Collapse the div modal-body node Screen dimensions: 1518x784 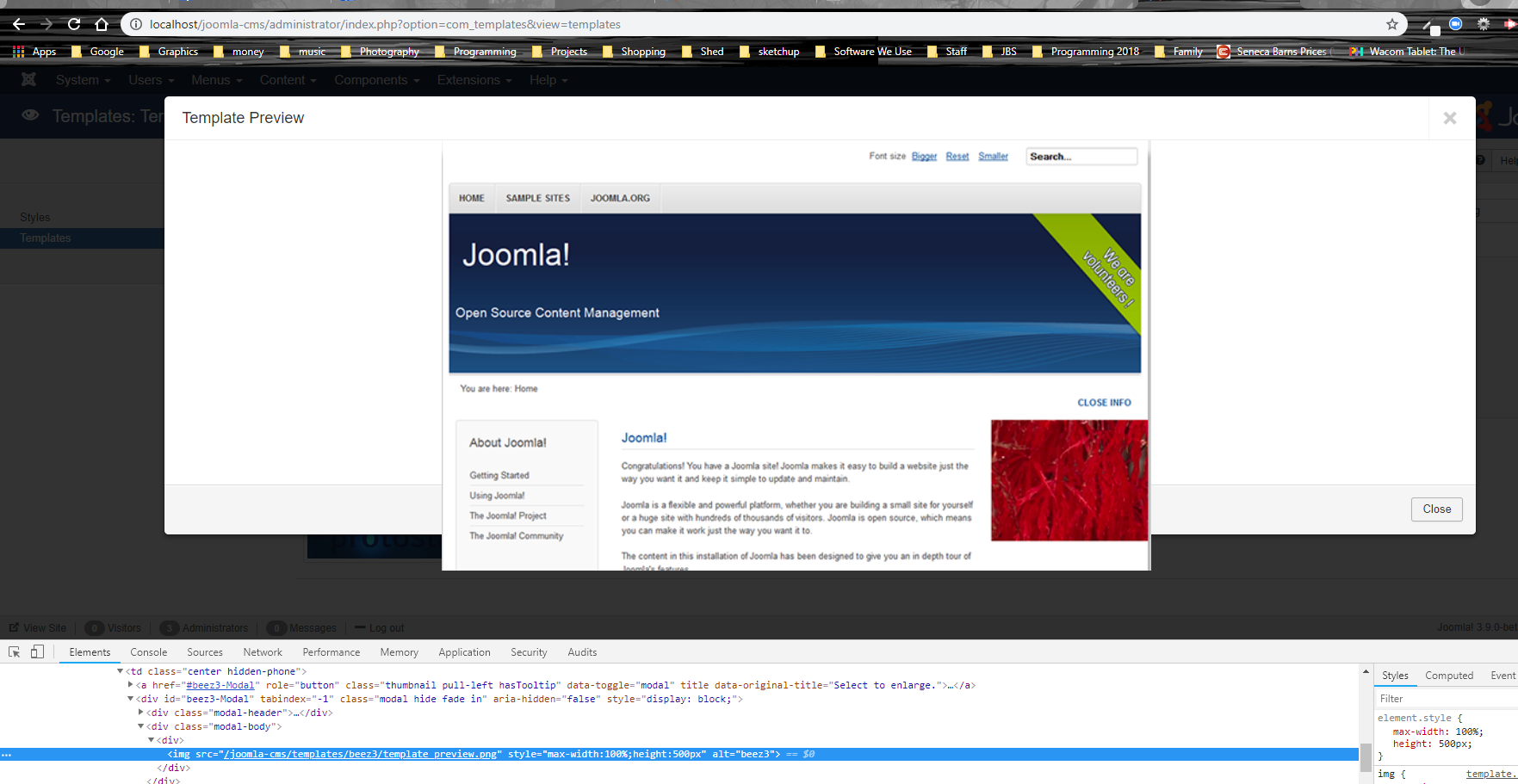click(140, 726)
